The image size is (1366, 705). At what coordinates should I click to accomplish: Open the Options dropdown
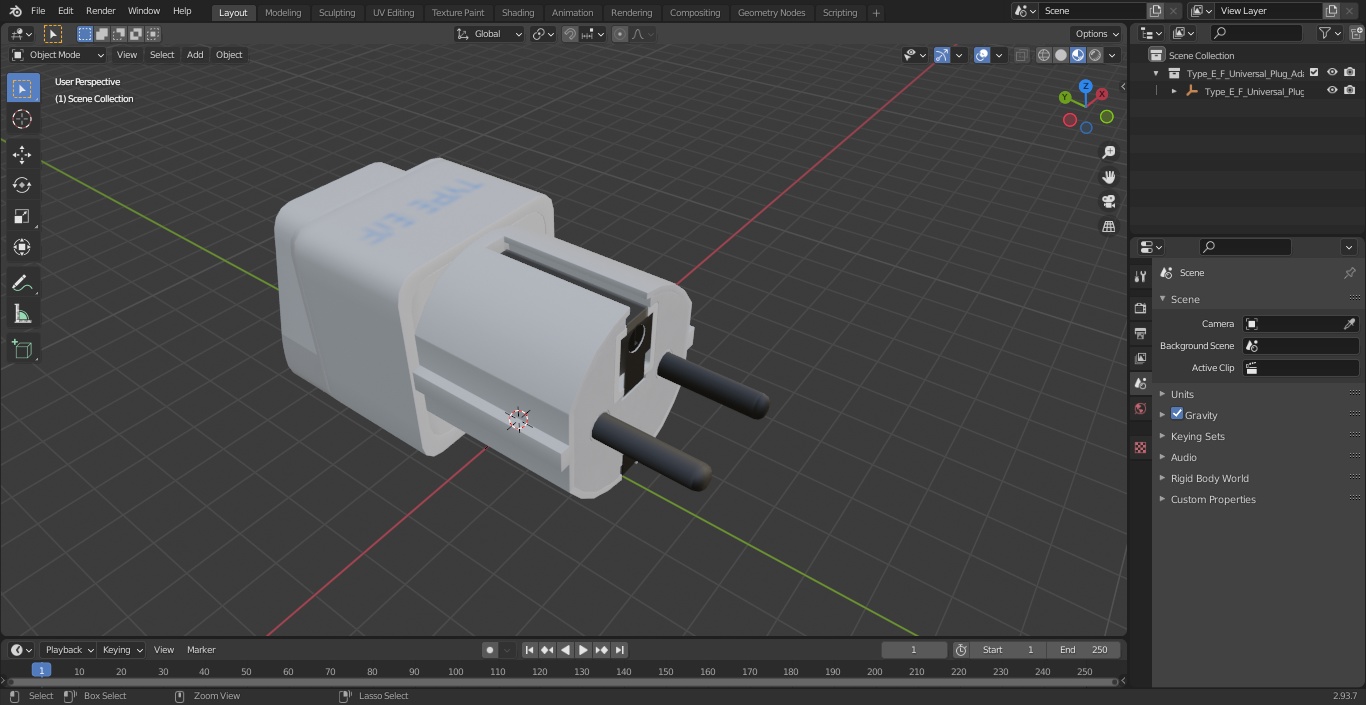[1097, 34]
